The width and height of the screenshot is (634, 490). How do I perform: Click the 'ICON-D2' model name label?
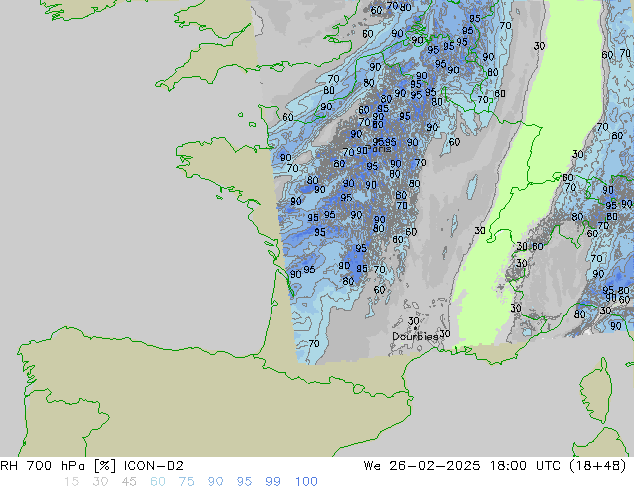click(154, 466)
